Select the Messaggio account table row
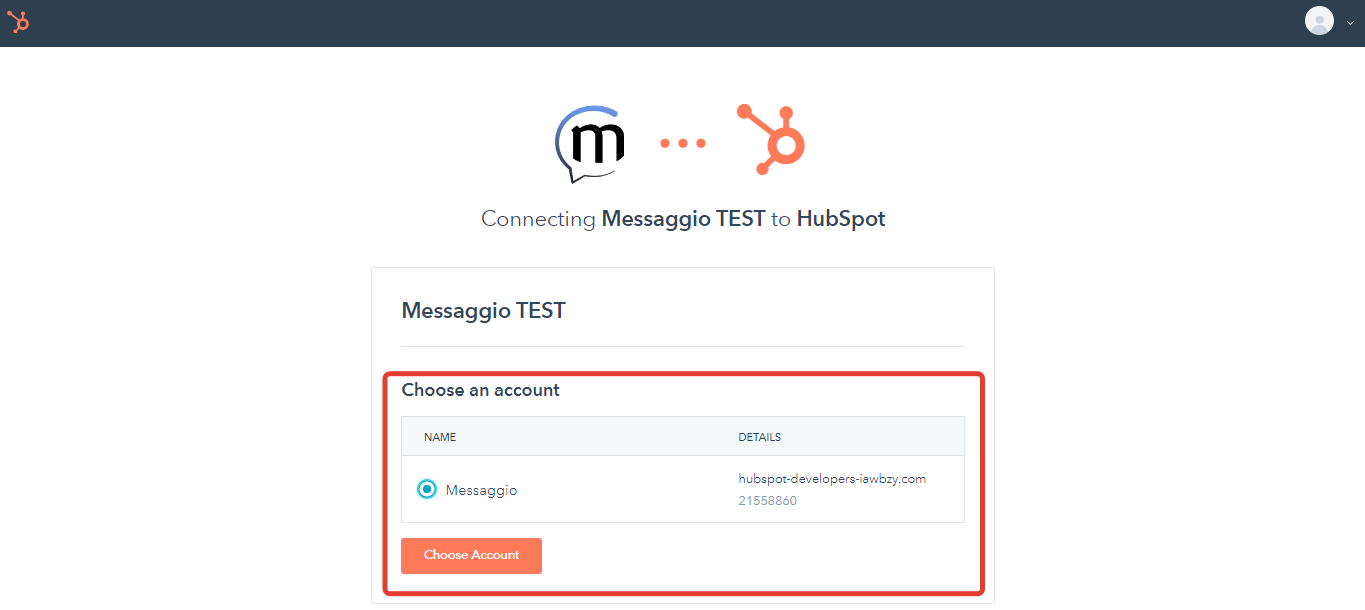Viewport: 1365px width, 610px height. [x=683, y=490]
